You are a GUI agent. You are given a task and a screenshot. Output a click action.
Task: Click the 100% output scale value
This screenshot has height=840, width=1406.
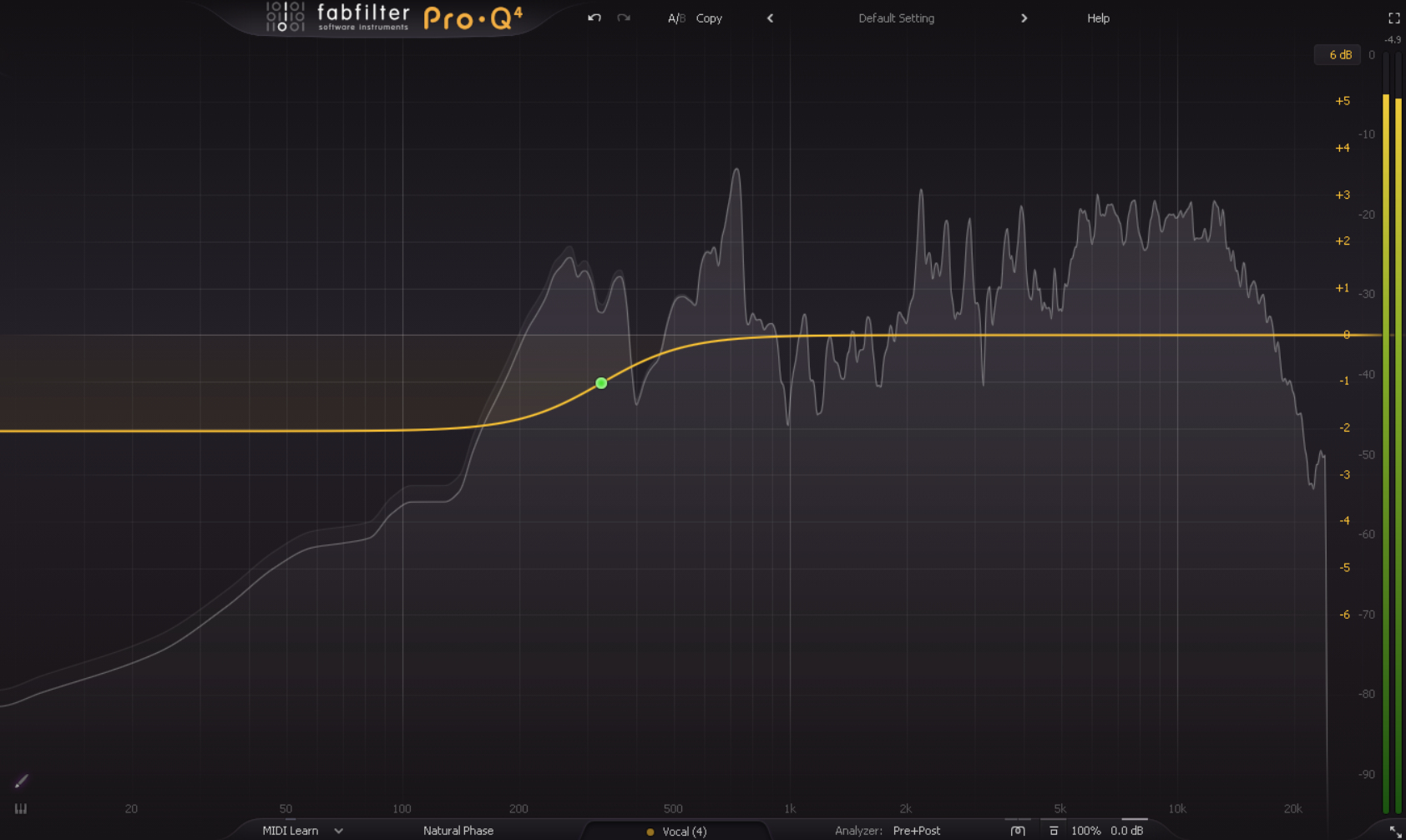tap(1085, 831)
